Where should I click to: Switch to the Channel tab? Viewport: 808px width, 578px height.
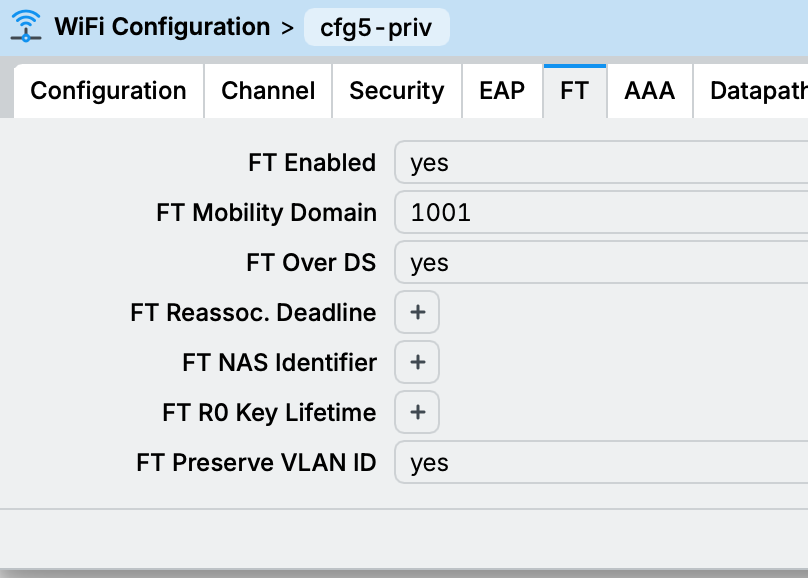[x=268, y=91]
